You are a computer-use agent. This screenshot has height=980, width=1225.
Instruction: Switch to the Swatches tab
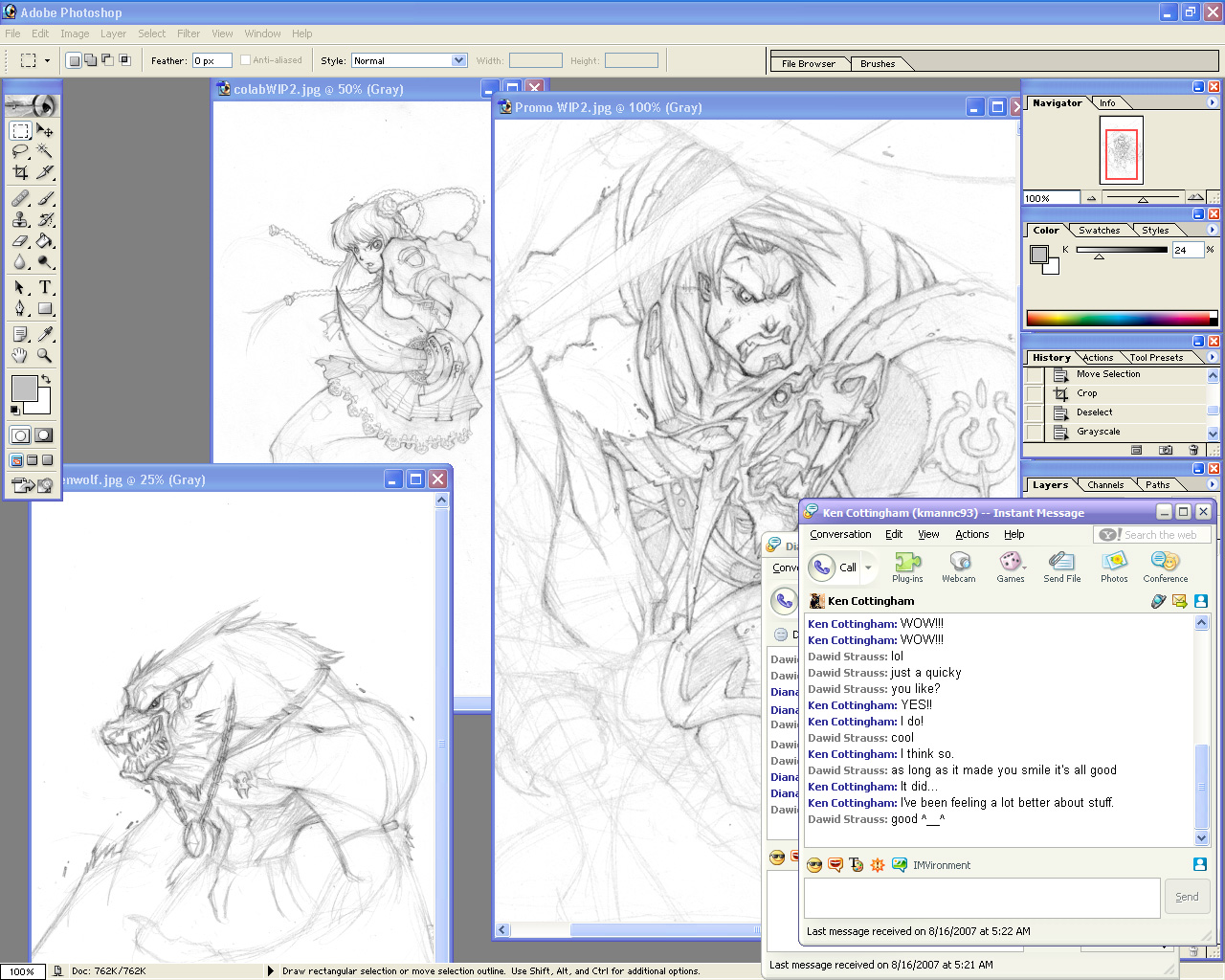coord(1099,231)
